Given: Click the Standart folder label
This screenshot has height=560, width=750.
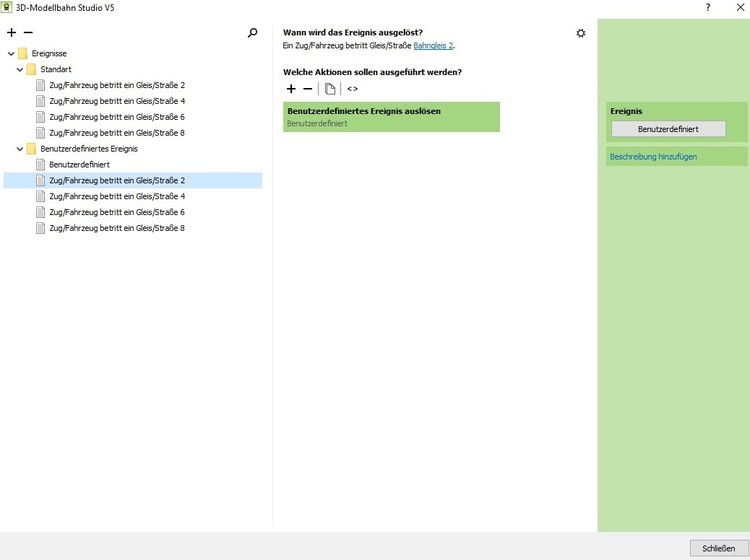Looking at the screenshot, I should 55,69.
